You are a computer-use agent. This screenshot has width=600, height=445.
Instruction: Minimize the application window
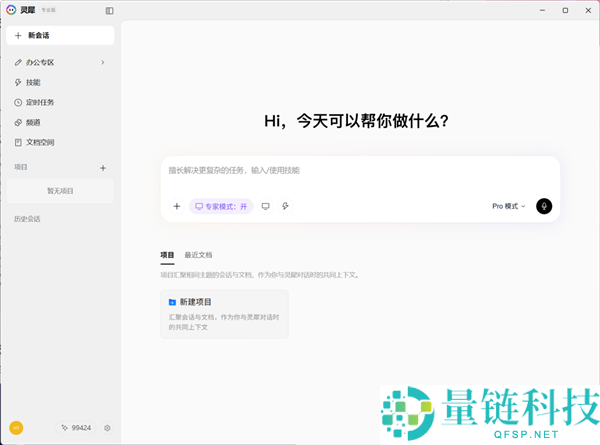pos(542,10)
